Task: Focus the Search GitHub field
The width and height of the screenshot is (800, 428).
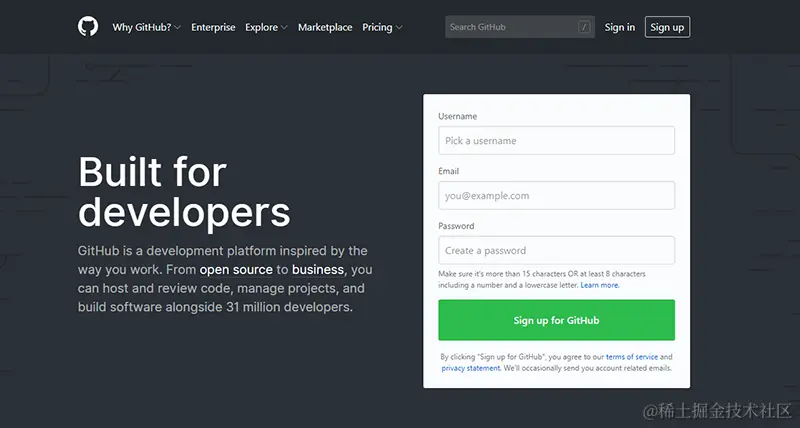Action: point(520,27)
